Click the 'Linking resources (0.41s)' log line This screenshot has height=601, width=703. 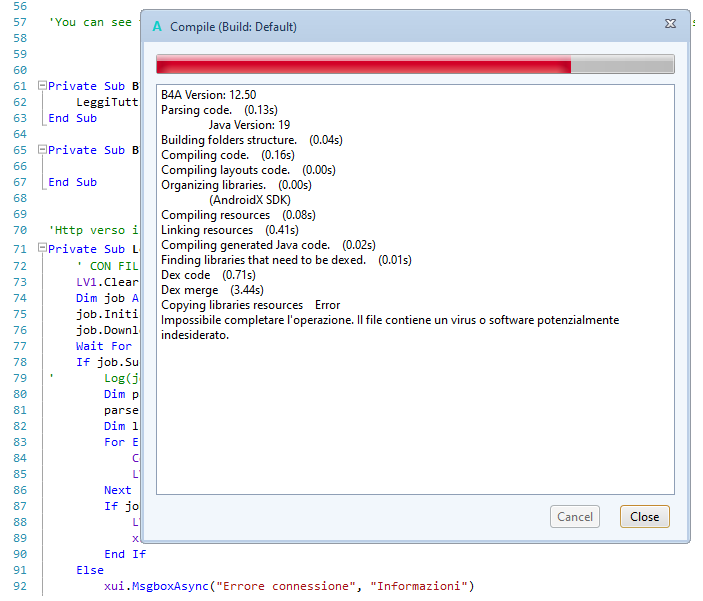coord(230,230)
